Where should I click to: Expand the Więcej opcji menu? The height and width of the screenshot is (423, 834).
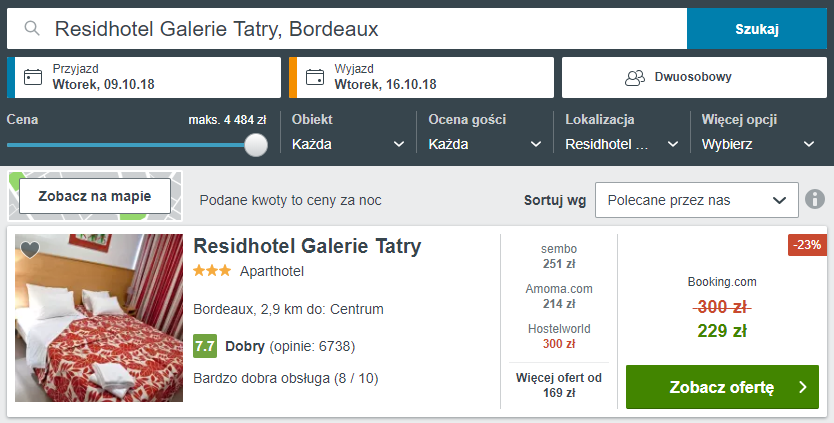click(758, 144)
